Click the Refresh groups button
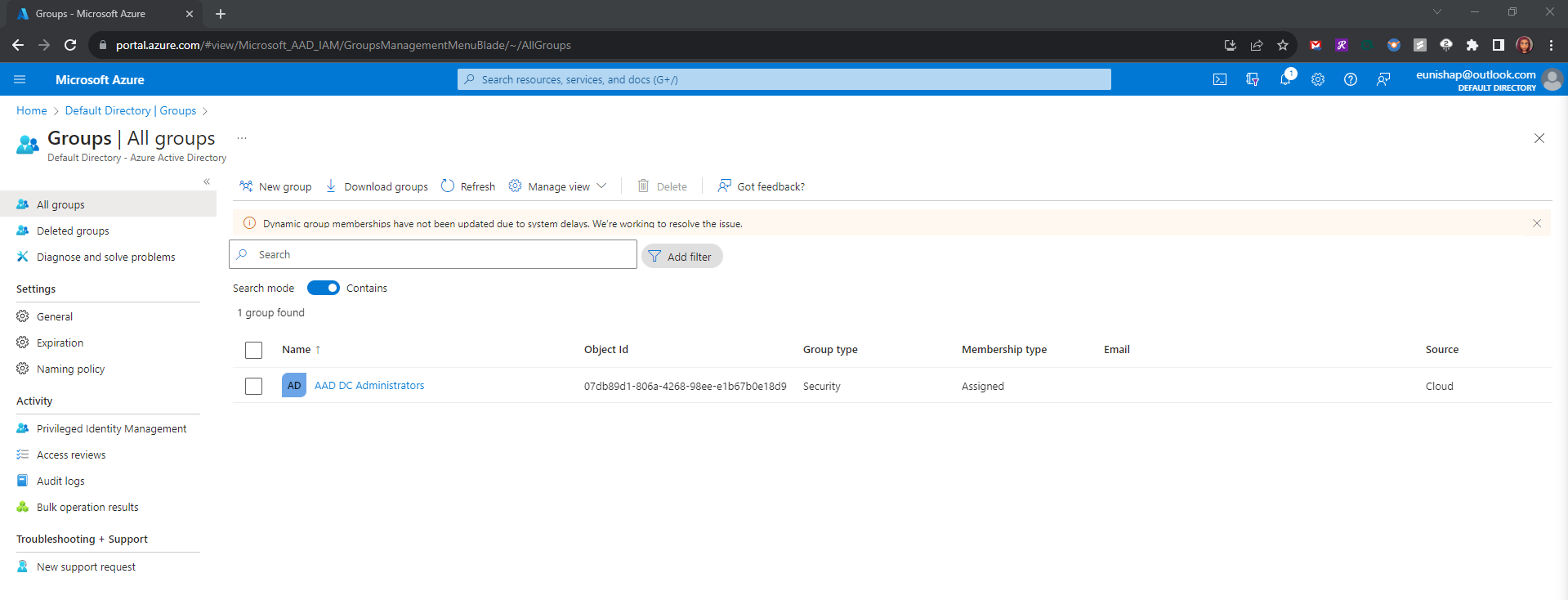 [468, 186]
